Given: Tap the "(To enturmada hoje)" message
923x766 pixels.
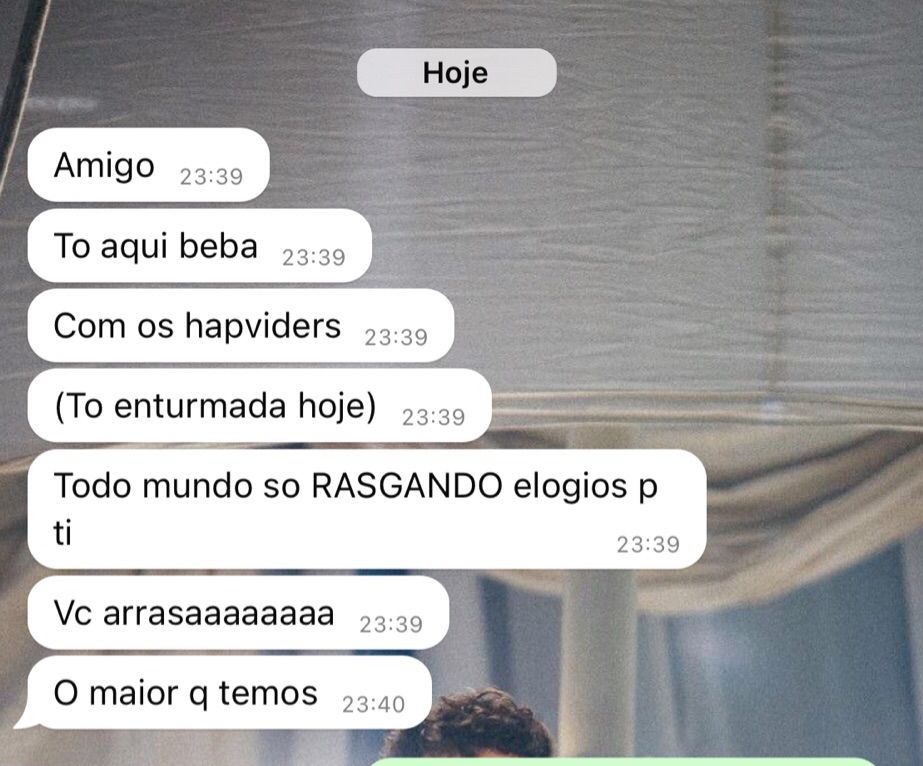Looking at the screenshot, I should click(x=260, y=406).
